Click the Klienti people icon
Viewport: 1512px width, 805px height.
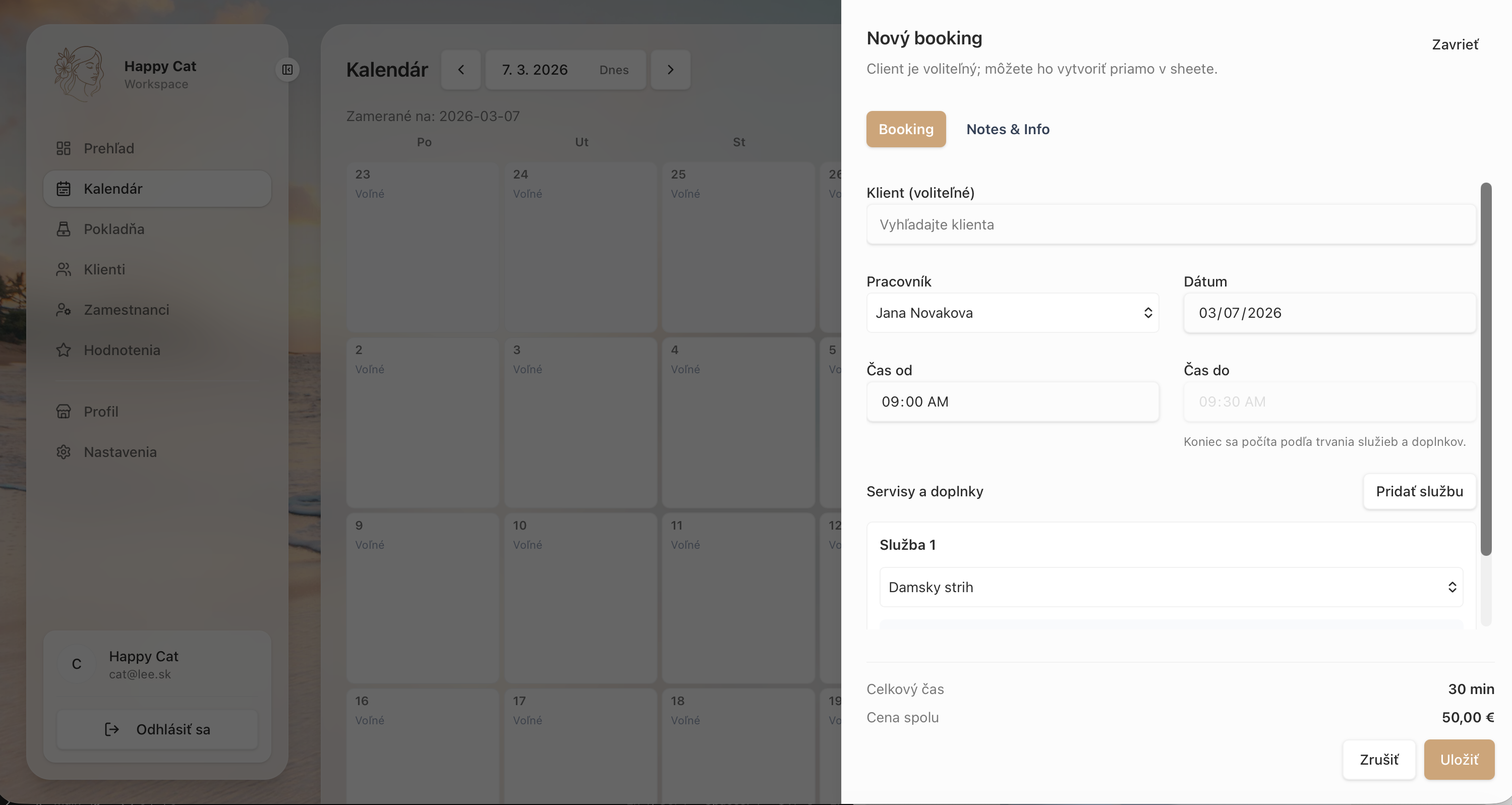pos(64,269)
